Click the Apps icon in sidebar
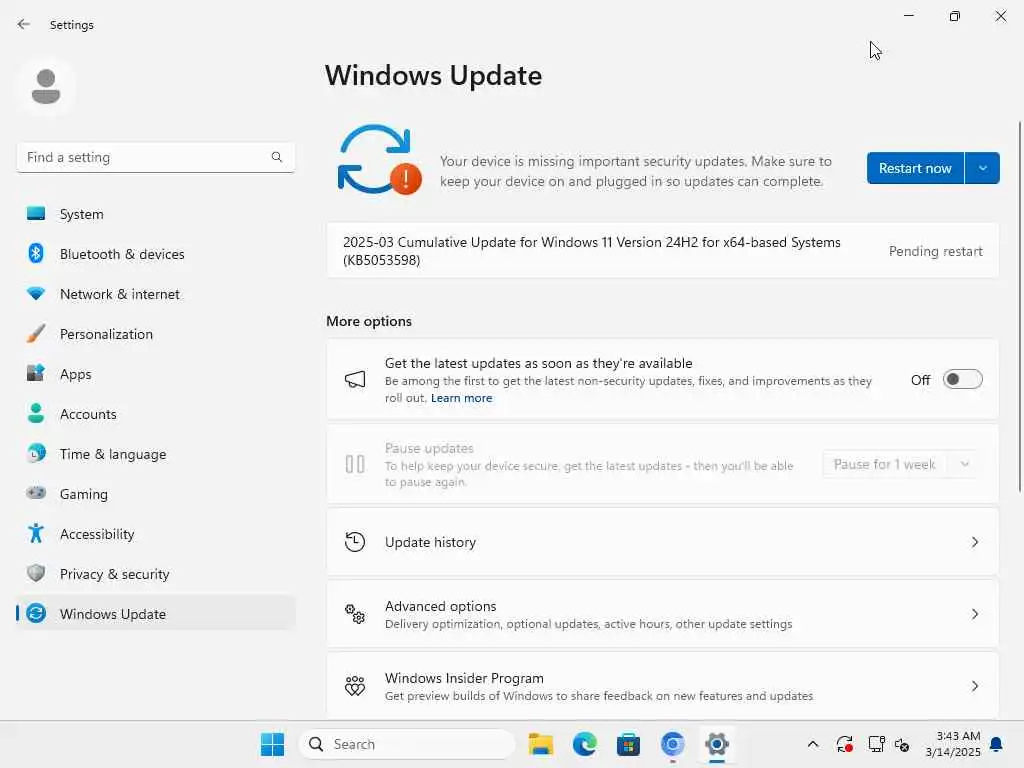The width and height of the screenshot is (1024, 768). (36, 374)
